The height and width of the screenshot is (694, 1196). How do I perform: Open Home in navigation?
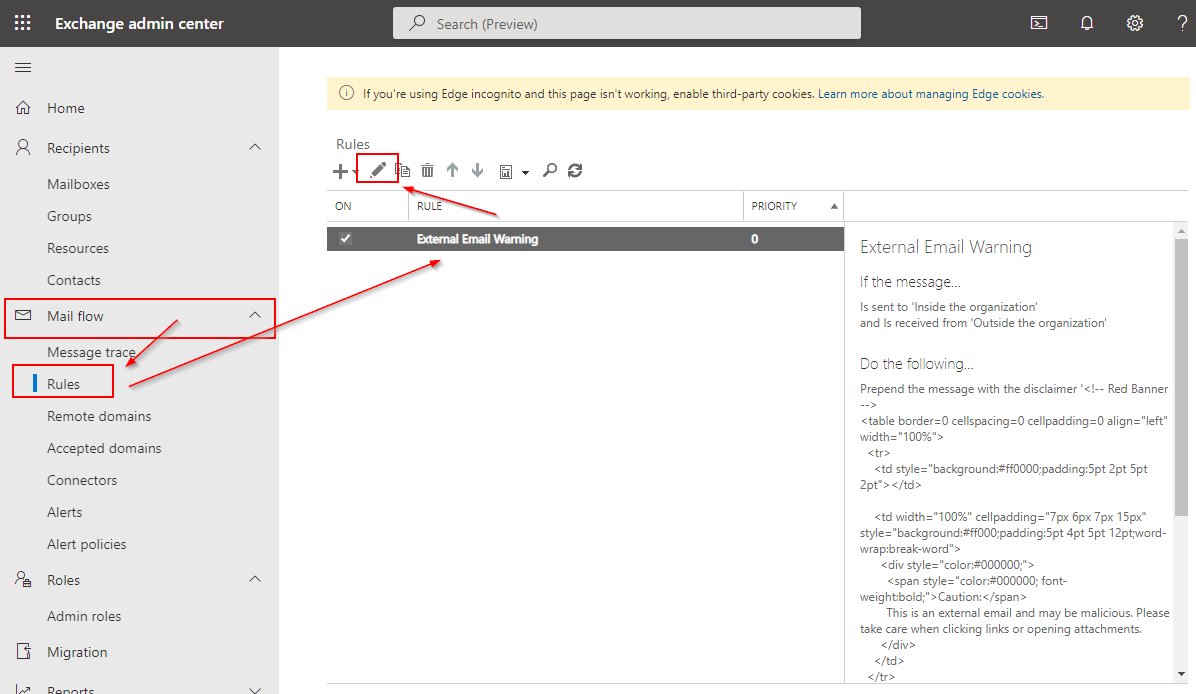tap(66, 108)
